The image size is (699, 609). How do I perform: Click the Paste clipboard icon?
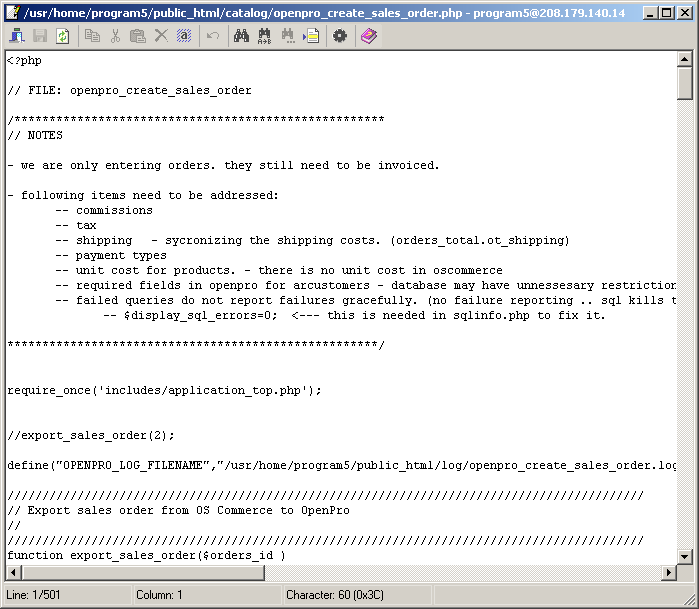click(x=138, y=36)
